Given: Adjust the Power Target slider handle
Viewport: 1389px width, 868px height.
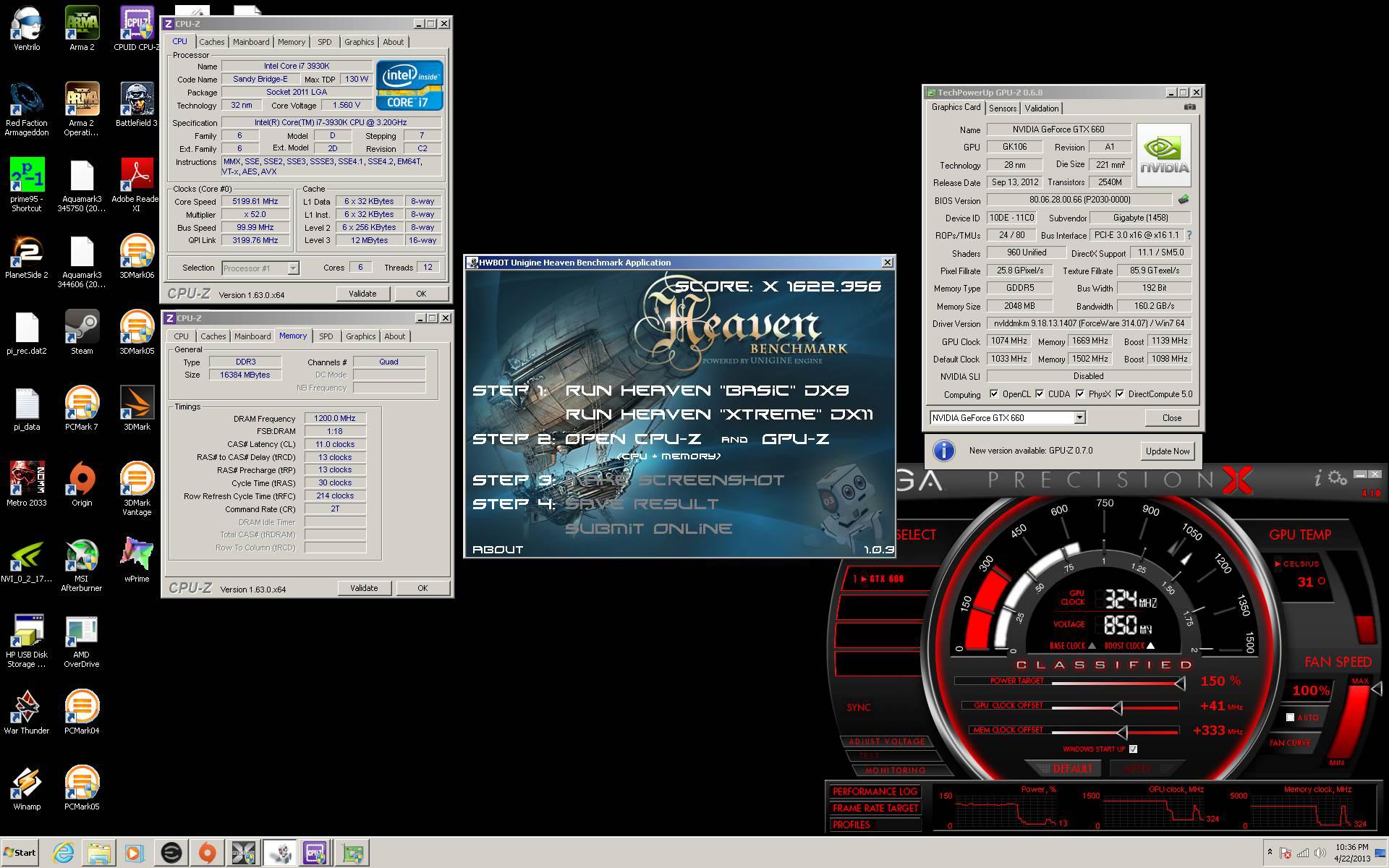Looking at the screenshot, I should point(1180,683).
